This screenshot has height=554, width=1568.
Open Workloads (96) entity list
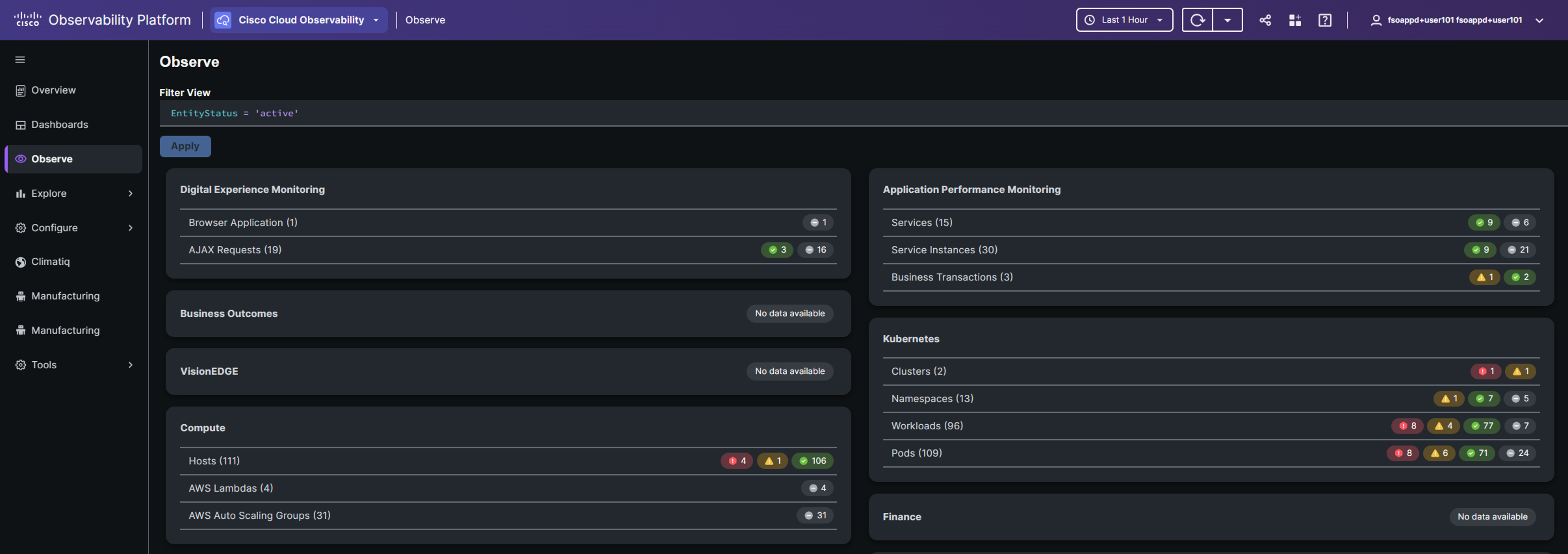click(927, 426)
